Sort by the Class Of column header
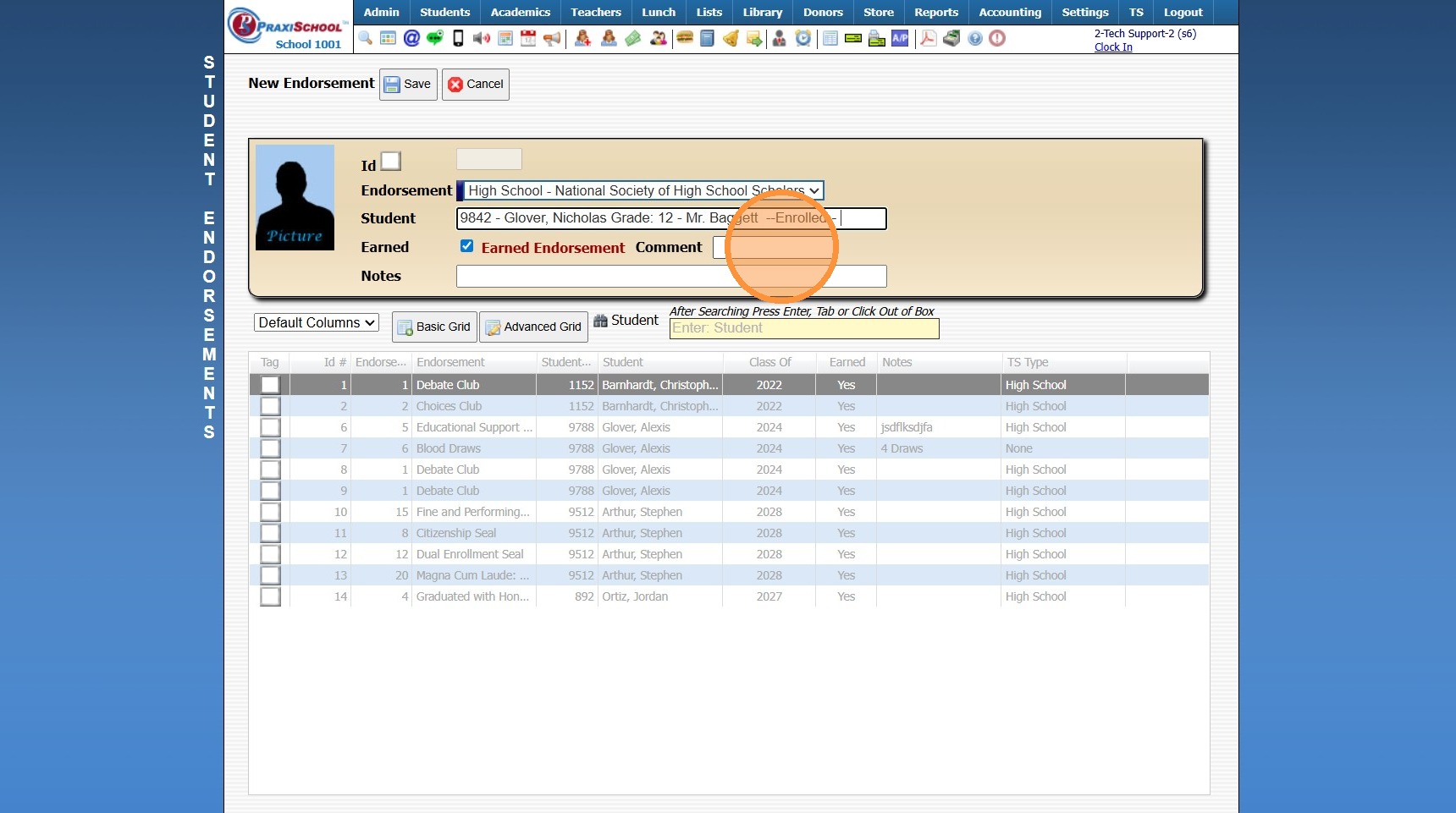The width and height of the screenshot is (1456, 813). tap(769, 362)
